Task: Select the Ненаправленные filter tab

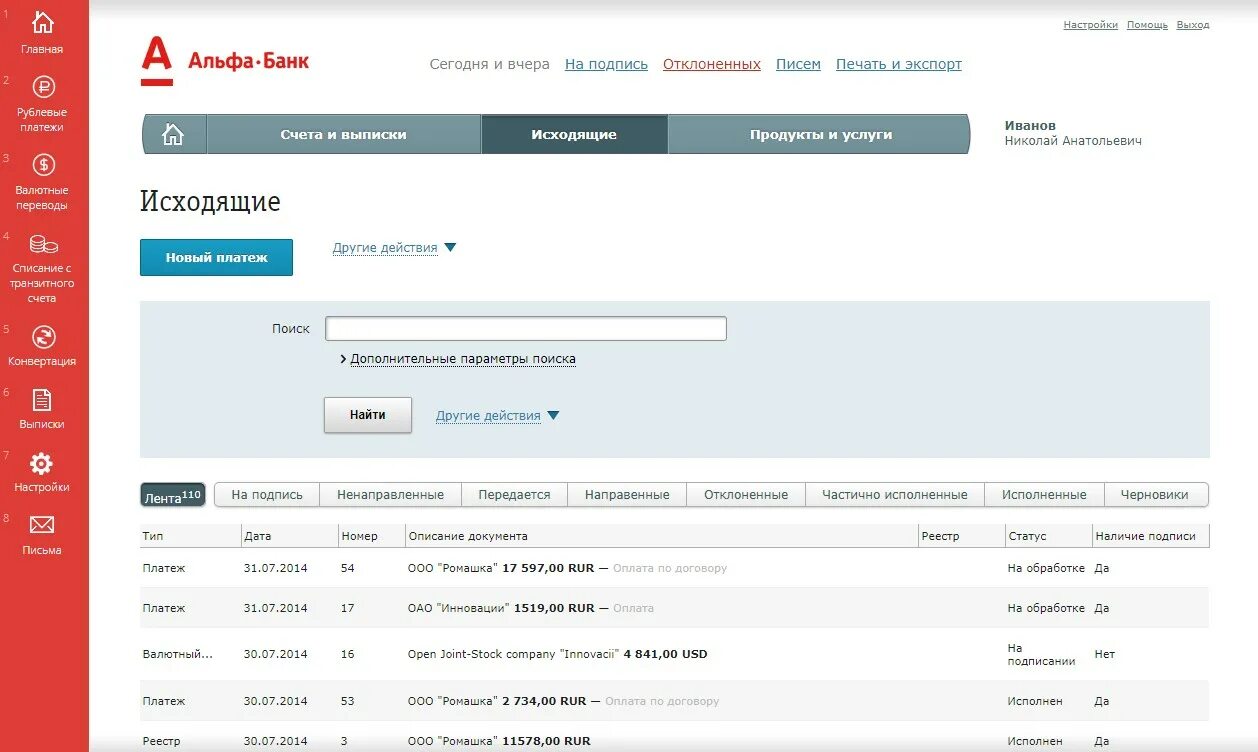Action: tap(390, 495)
